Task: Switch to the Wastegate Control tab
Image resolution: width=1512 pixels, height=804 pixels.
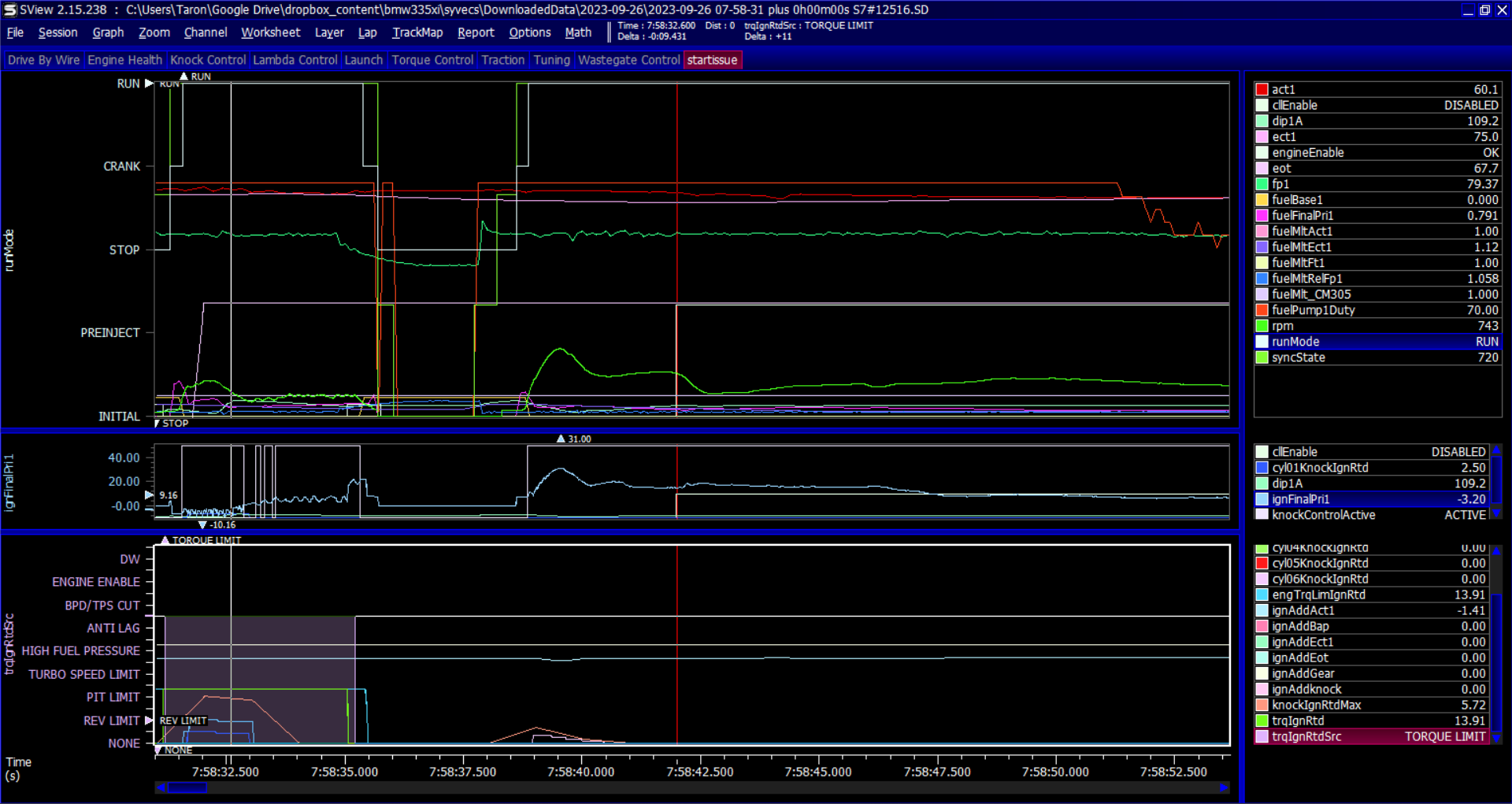Action: tap(628, 60)
